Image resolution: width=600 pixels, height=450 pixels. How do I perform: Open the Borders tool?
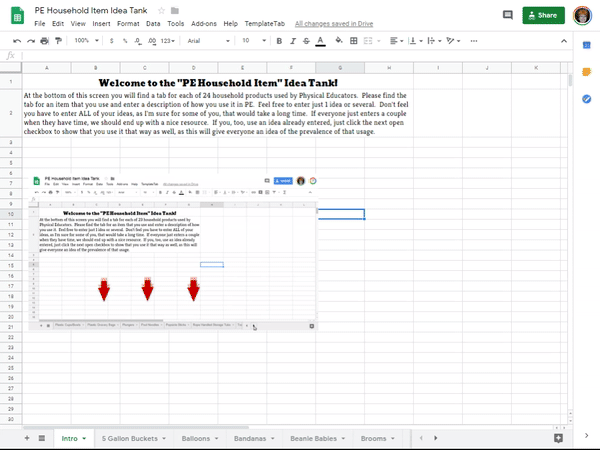tap(354, 41)
